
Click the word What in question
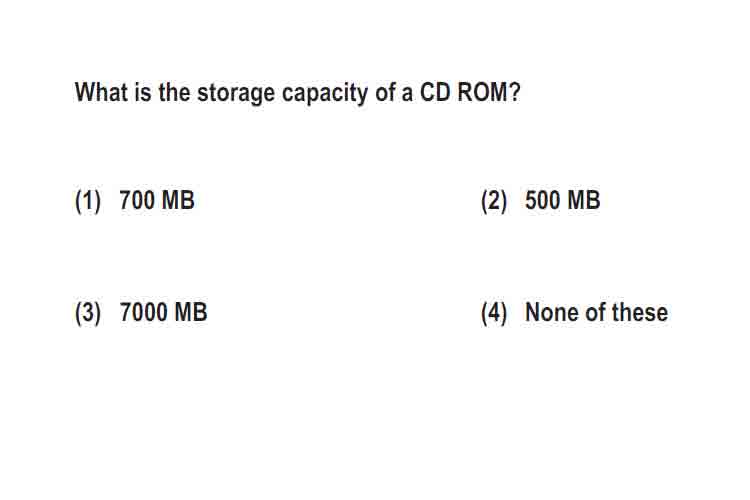101,92
